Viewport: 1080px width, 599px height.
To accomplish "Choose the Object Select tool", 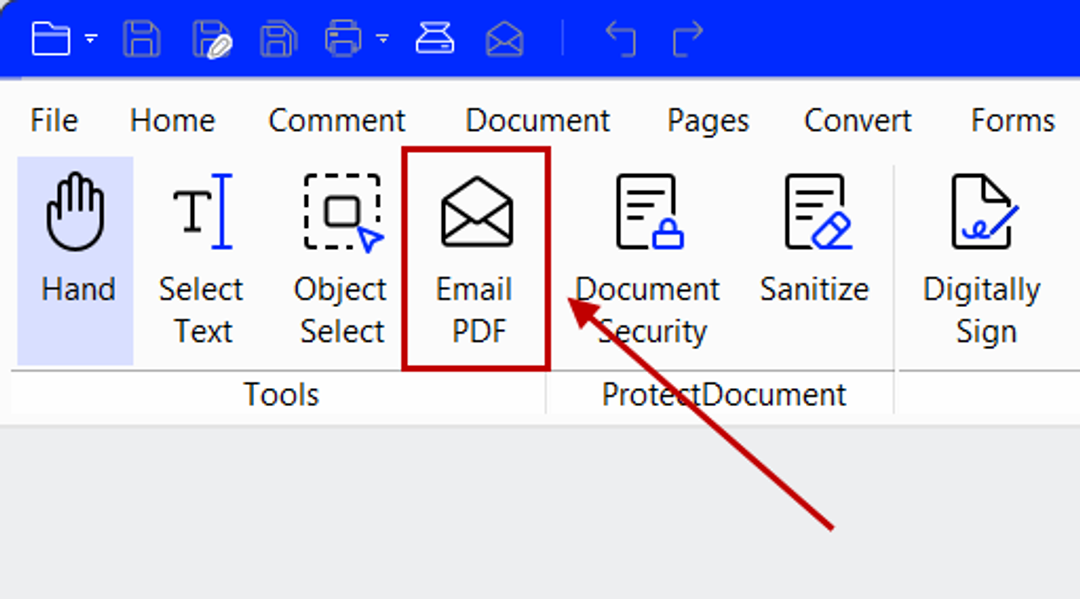I will tap(342, 260).
